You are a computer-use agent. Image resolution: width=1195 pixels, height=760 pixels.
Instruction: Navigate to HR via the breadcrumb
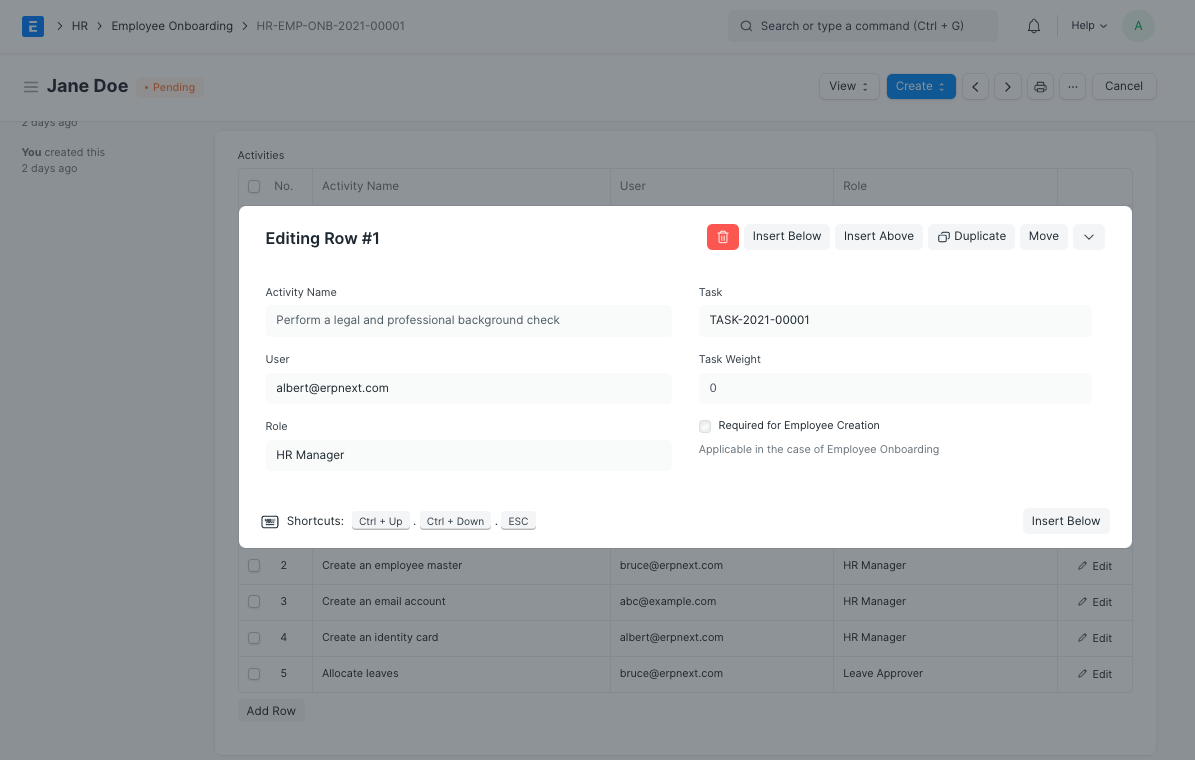(x=80, y=25)
